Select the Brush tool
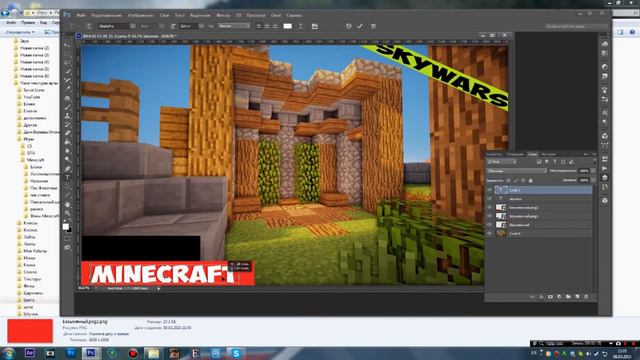The height and width of the screenshot is (360, 640). (67, 107)
